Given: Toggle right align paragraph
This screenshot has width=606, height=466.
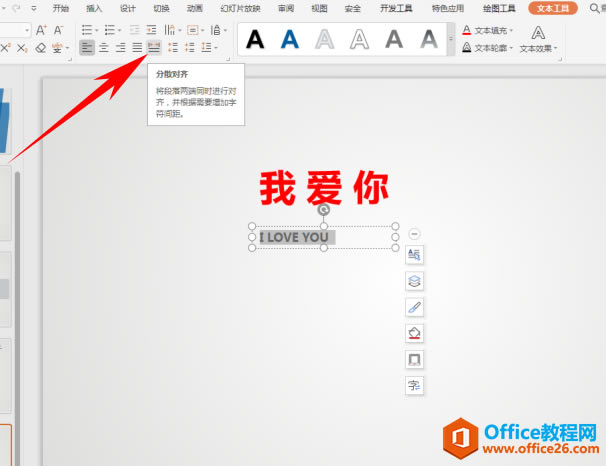Looking at the screenshot, I should coord(121,48).
